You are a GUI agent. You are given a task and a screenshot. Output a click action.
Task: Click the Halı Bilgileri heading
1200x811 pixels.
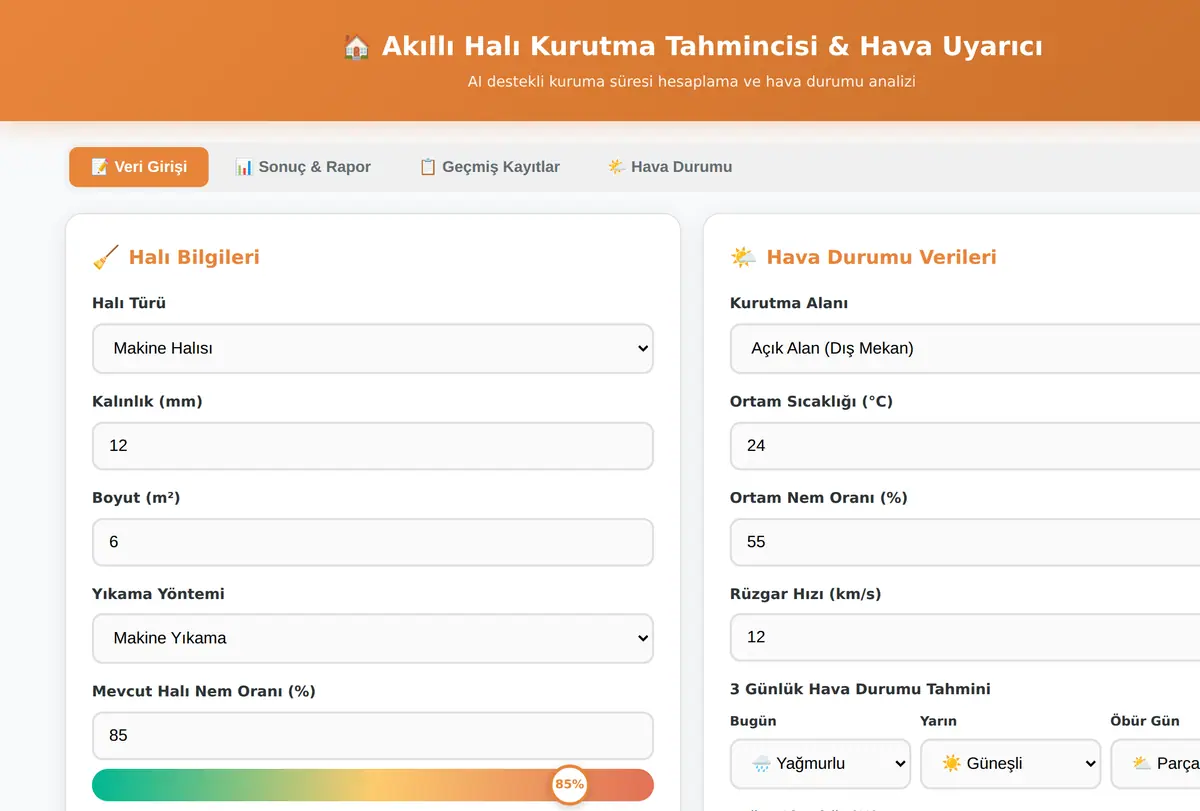point(194,257)
